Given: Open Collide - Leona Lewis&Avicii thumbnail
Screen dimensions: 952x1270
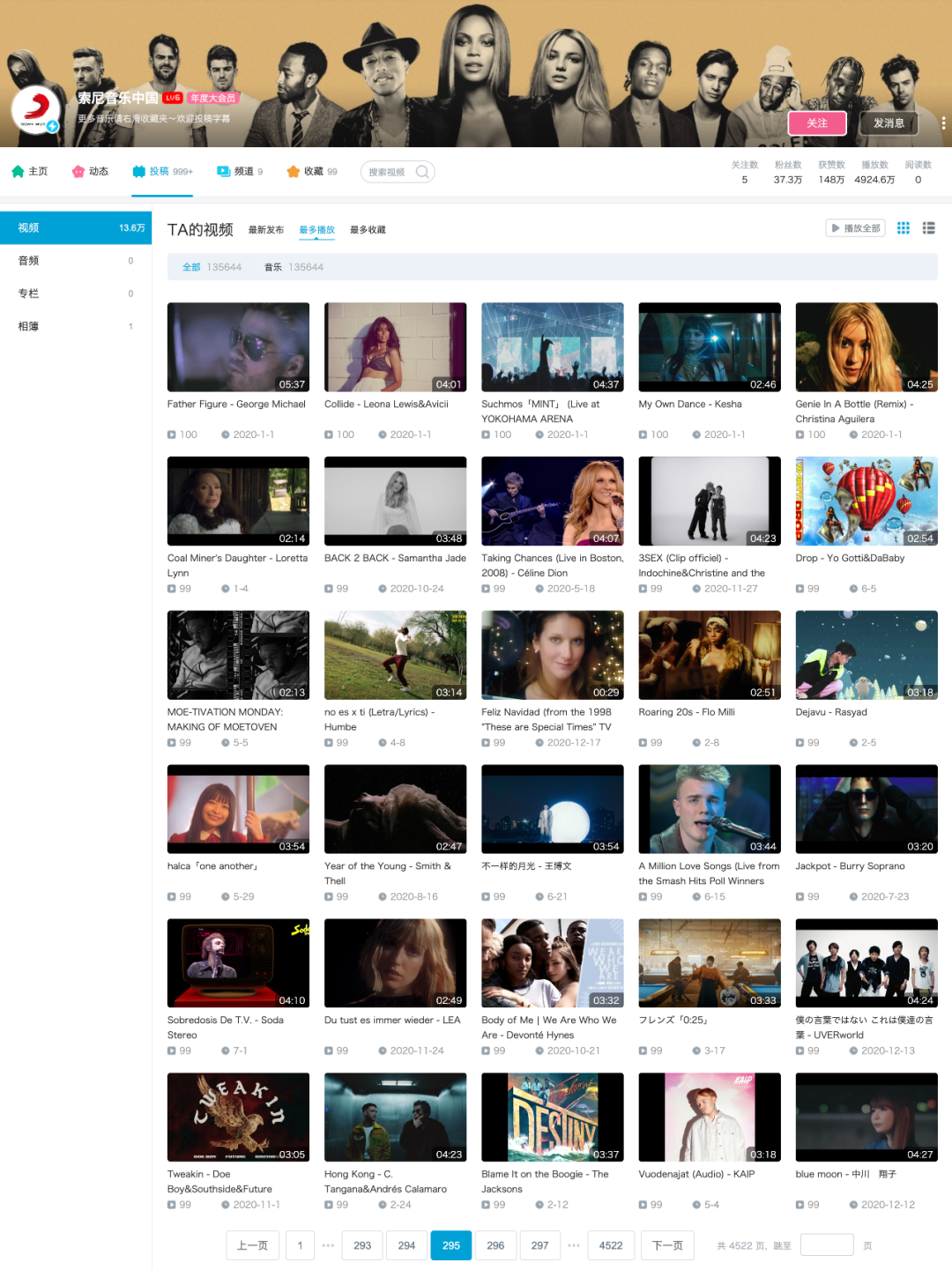Looking at the screenshot, I should pyautogui.click(x=395, y=347).
